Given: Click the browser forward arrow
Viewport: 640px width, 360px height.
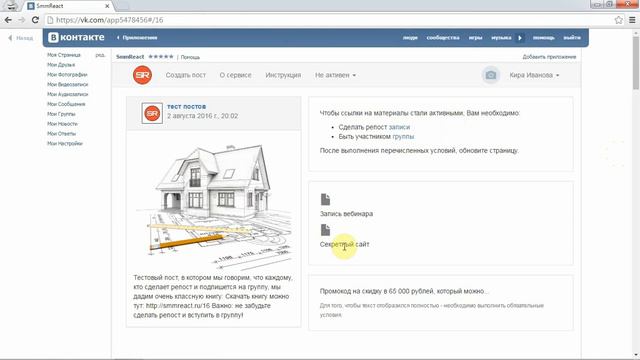Looking at the screenshot, I should pyautogui.click(x=22, y=20).
